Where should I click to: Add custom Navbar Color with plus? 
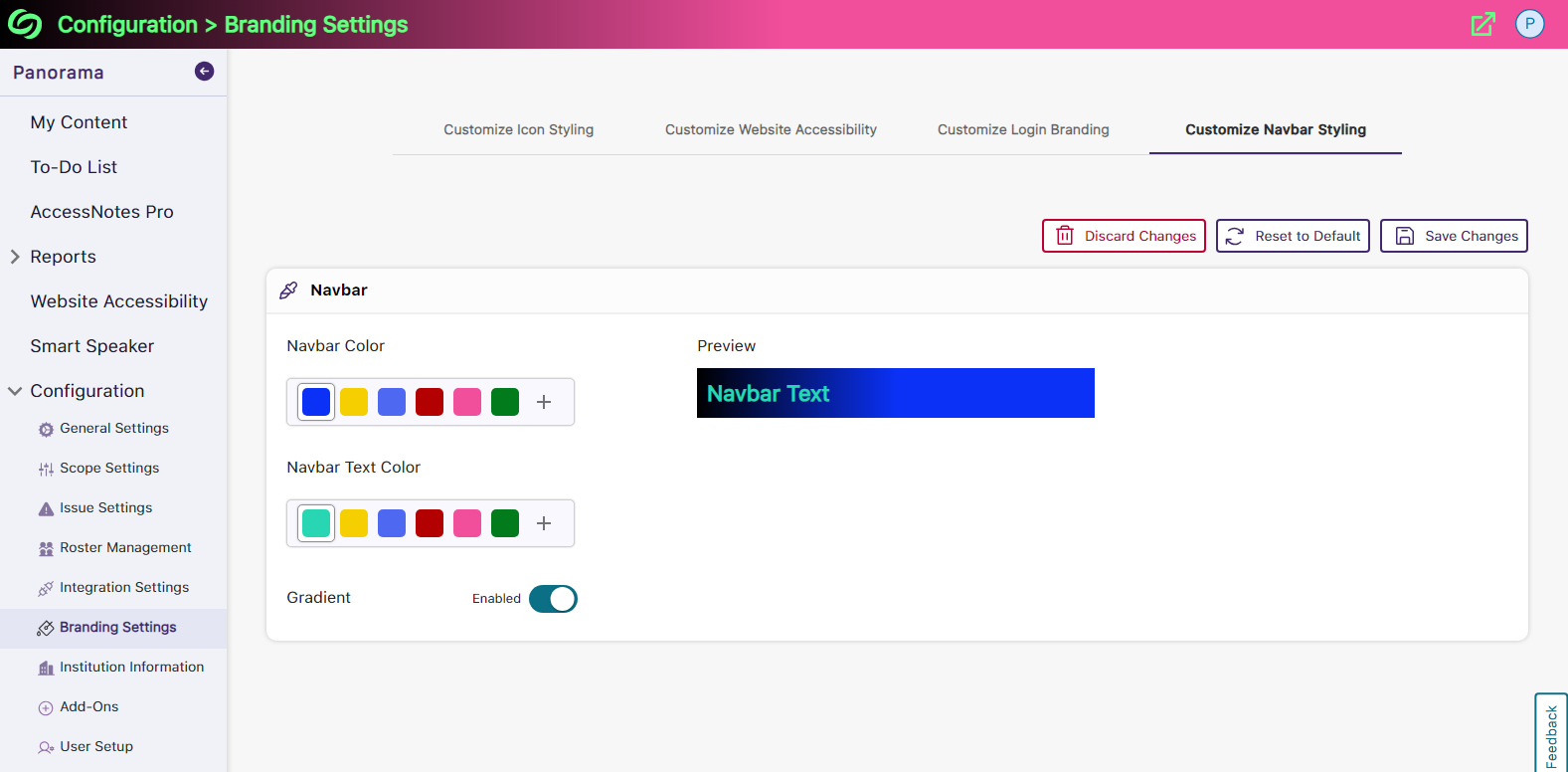pyautogui.click(x=544, y=402)
